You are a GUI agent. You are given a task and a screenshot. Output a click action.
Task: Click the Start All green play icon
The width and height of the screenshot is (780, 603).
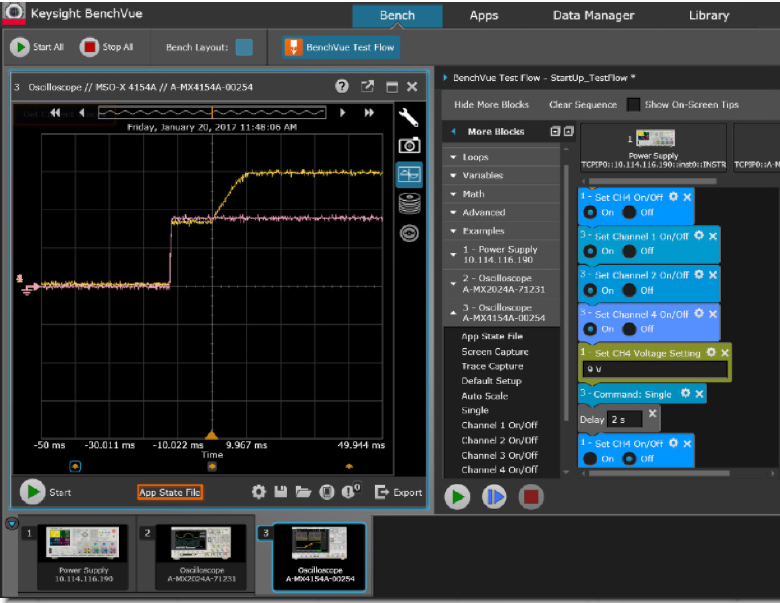[x=20, y=47]
